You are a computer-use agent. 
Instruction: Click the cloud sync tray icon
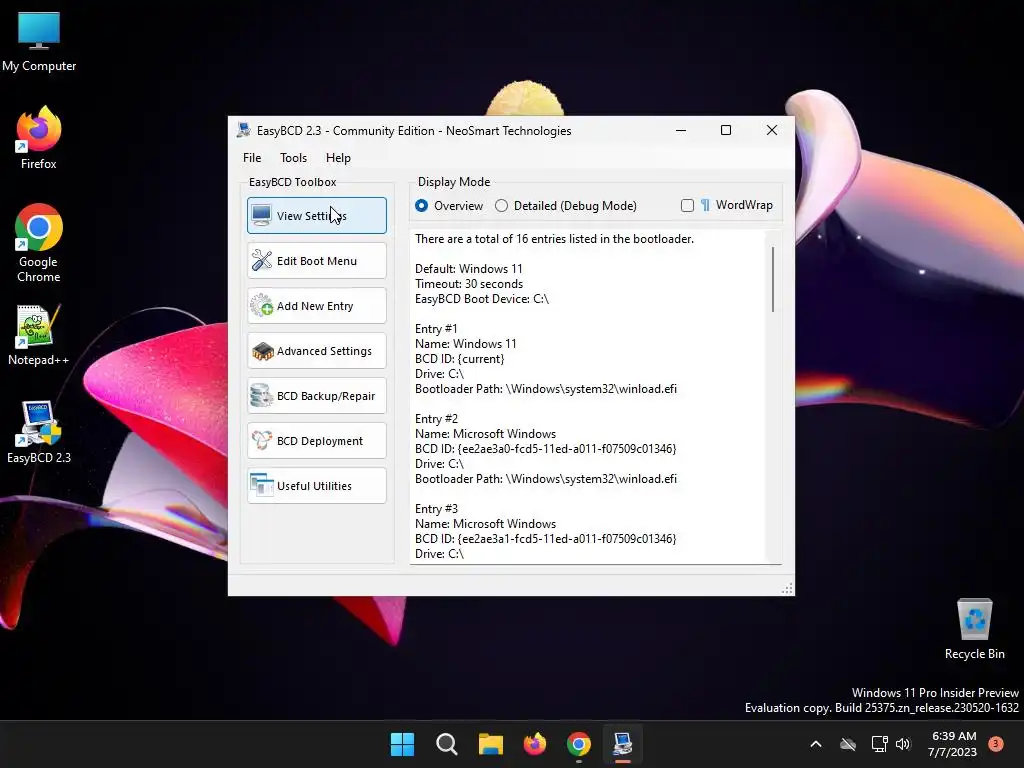[848, 744]
